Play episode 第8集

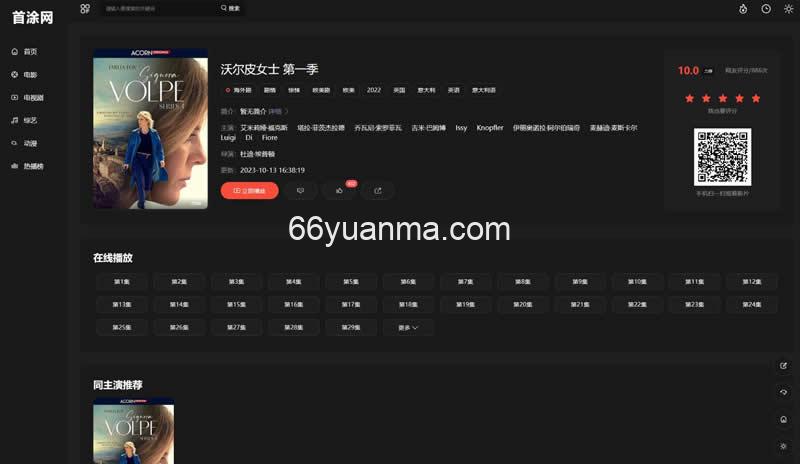pos(523,282)
